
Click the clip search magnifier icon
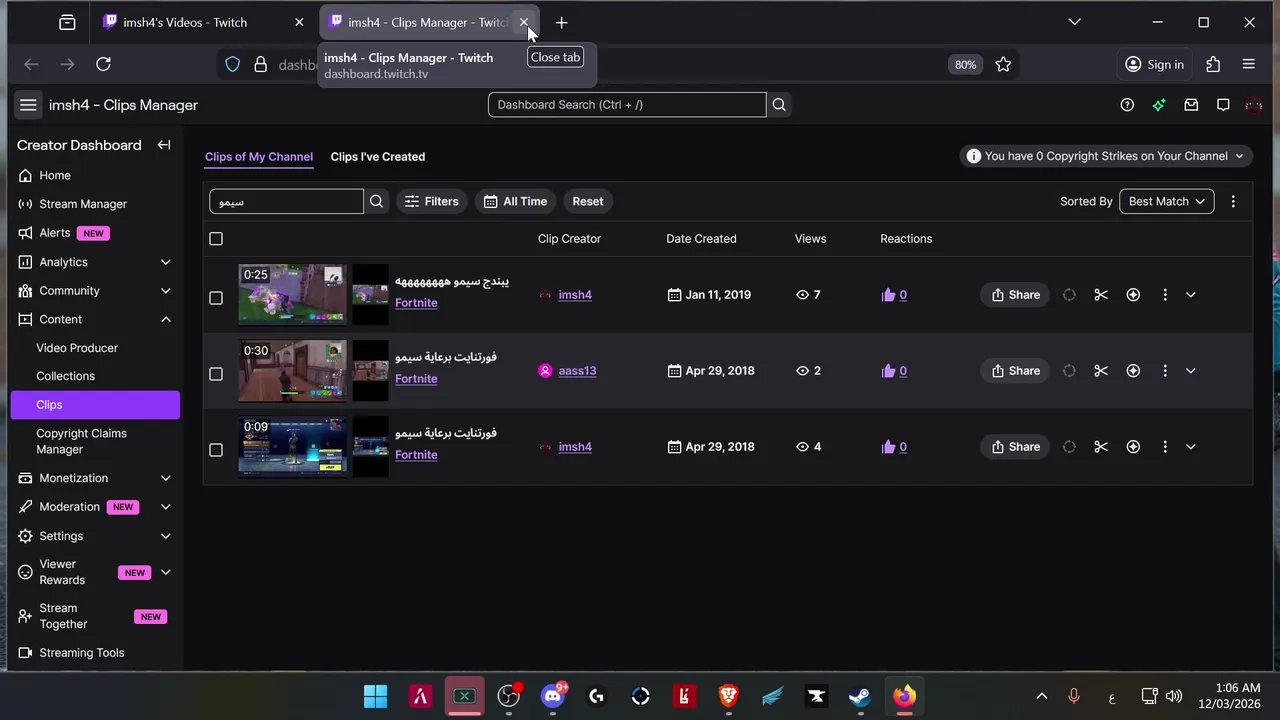click(x=377, y=201)
